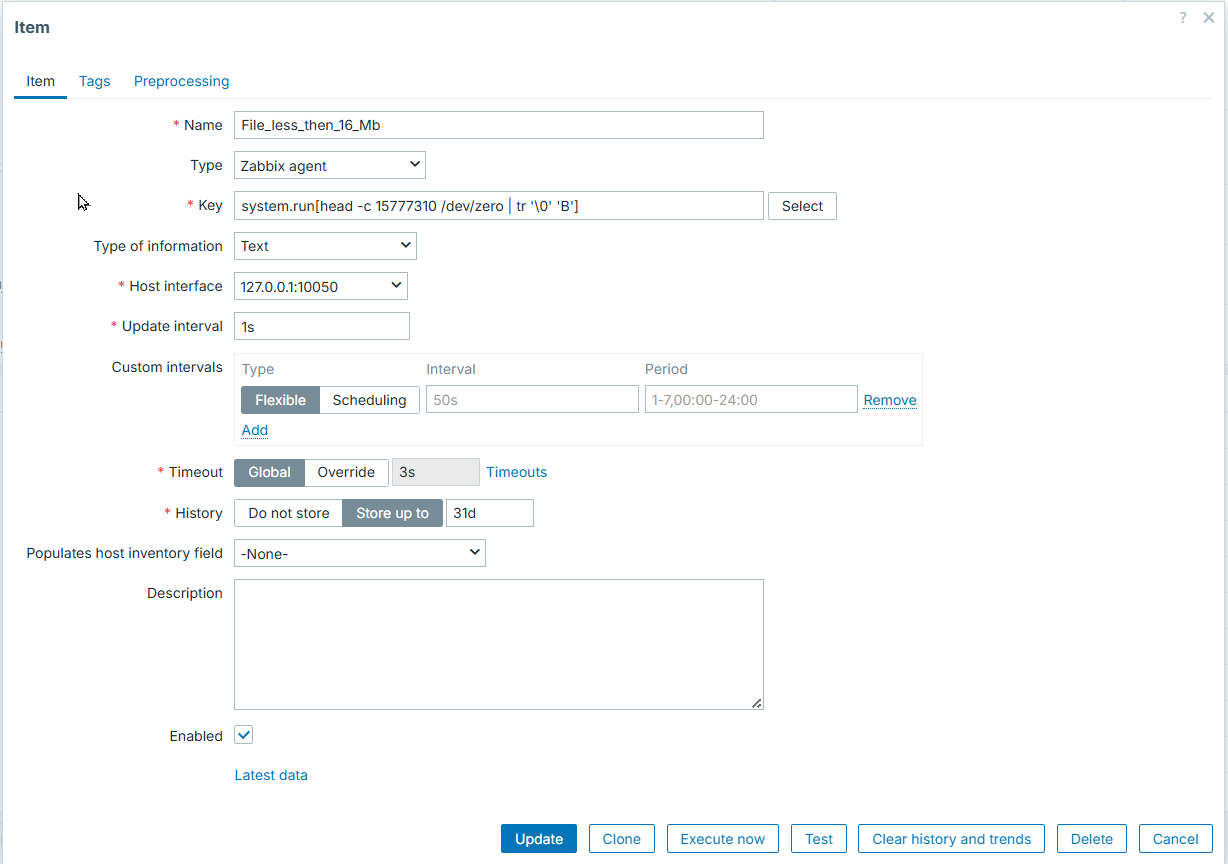The width and height of the screenshot is (1228, 864).
Task: Click the help question mark icon
Action: coord(1183,18)
